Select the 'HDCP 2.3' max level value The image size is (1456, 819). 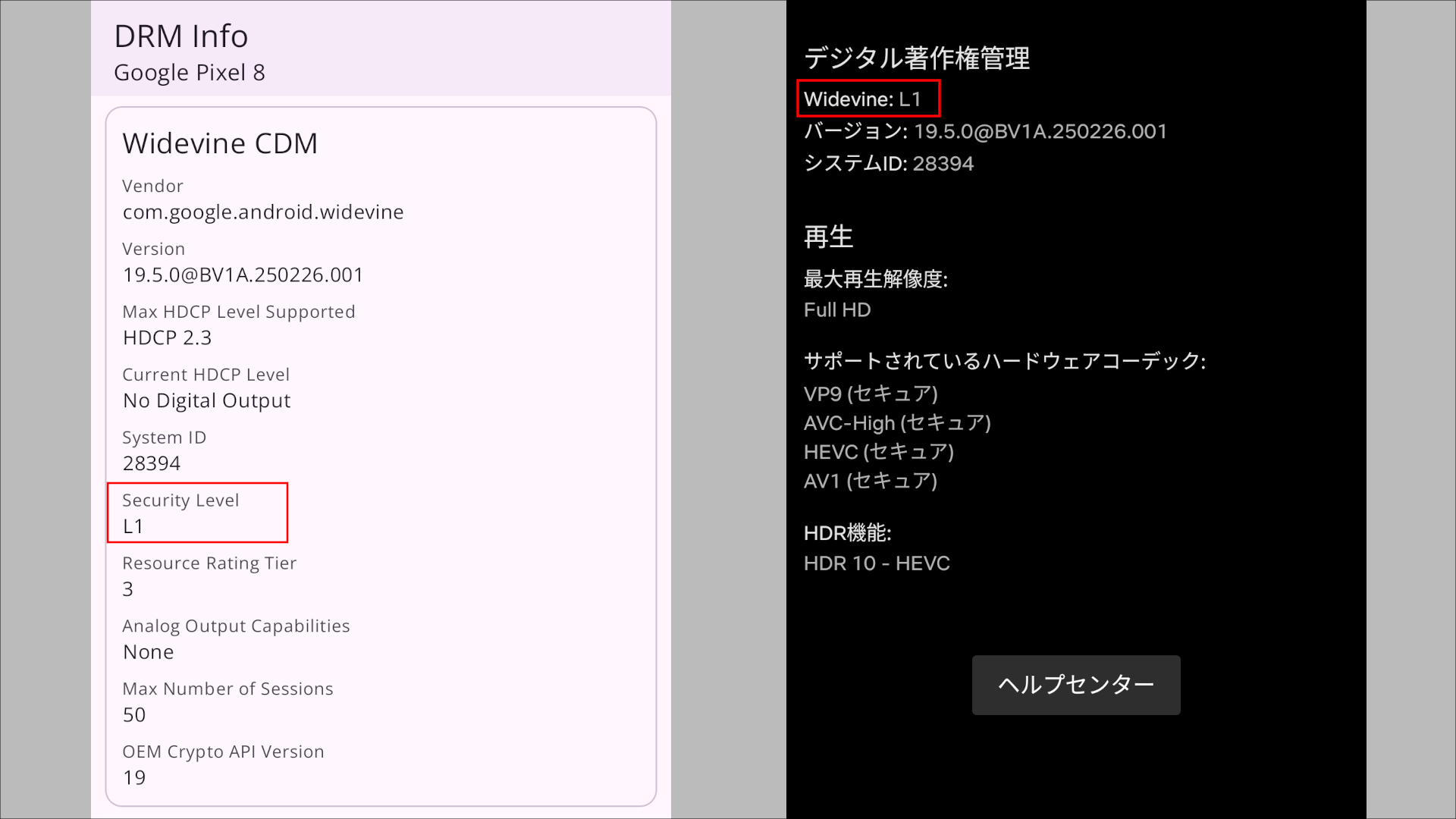167,337
